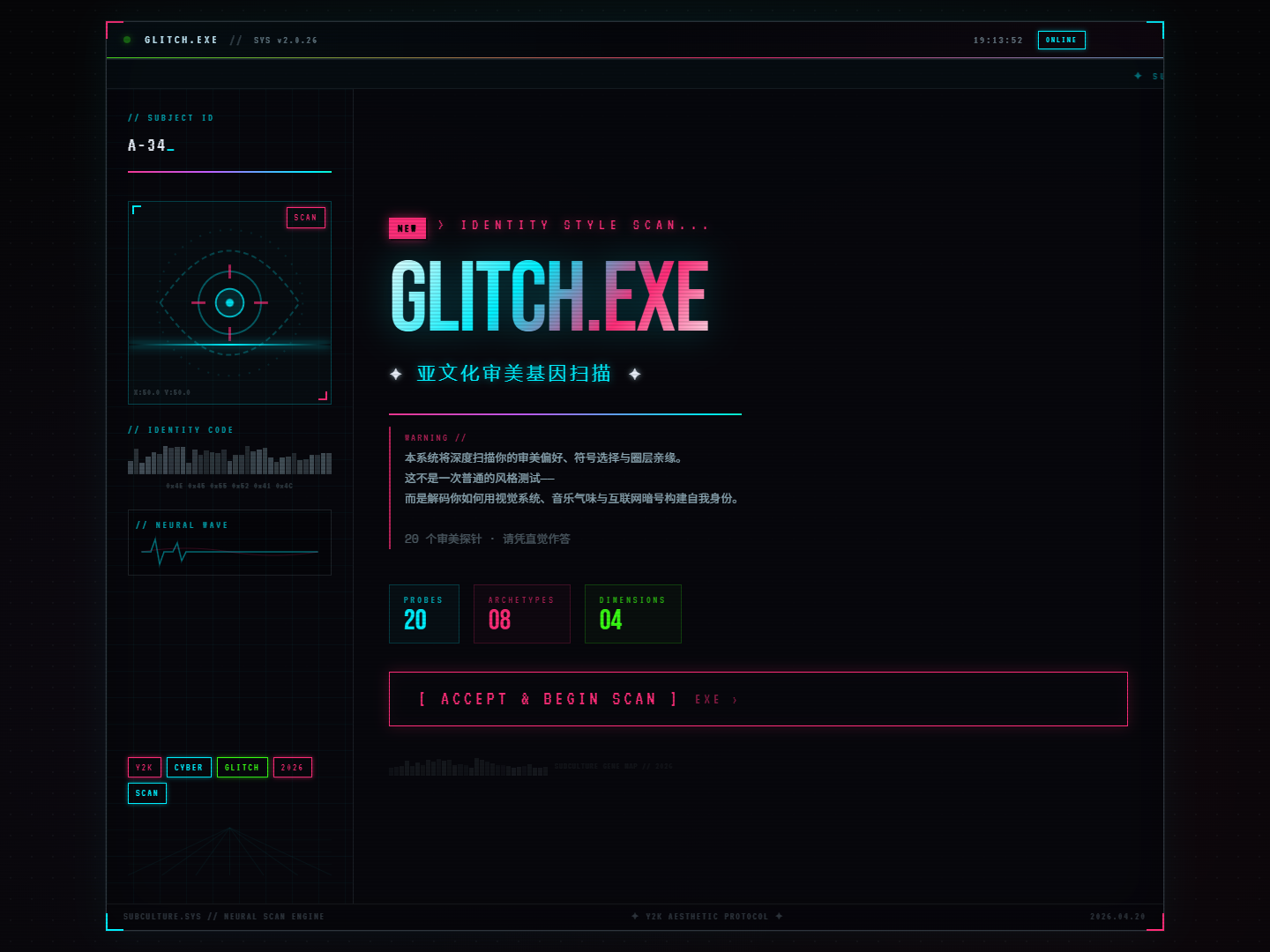Click the sparkle icon right of the Chinese subtitle
The width and height of the screenshot is (1270, 952).
pyautogui.click(x=635, y=374)
